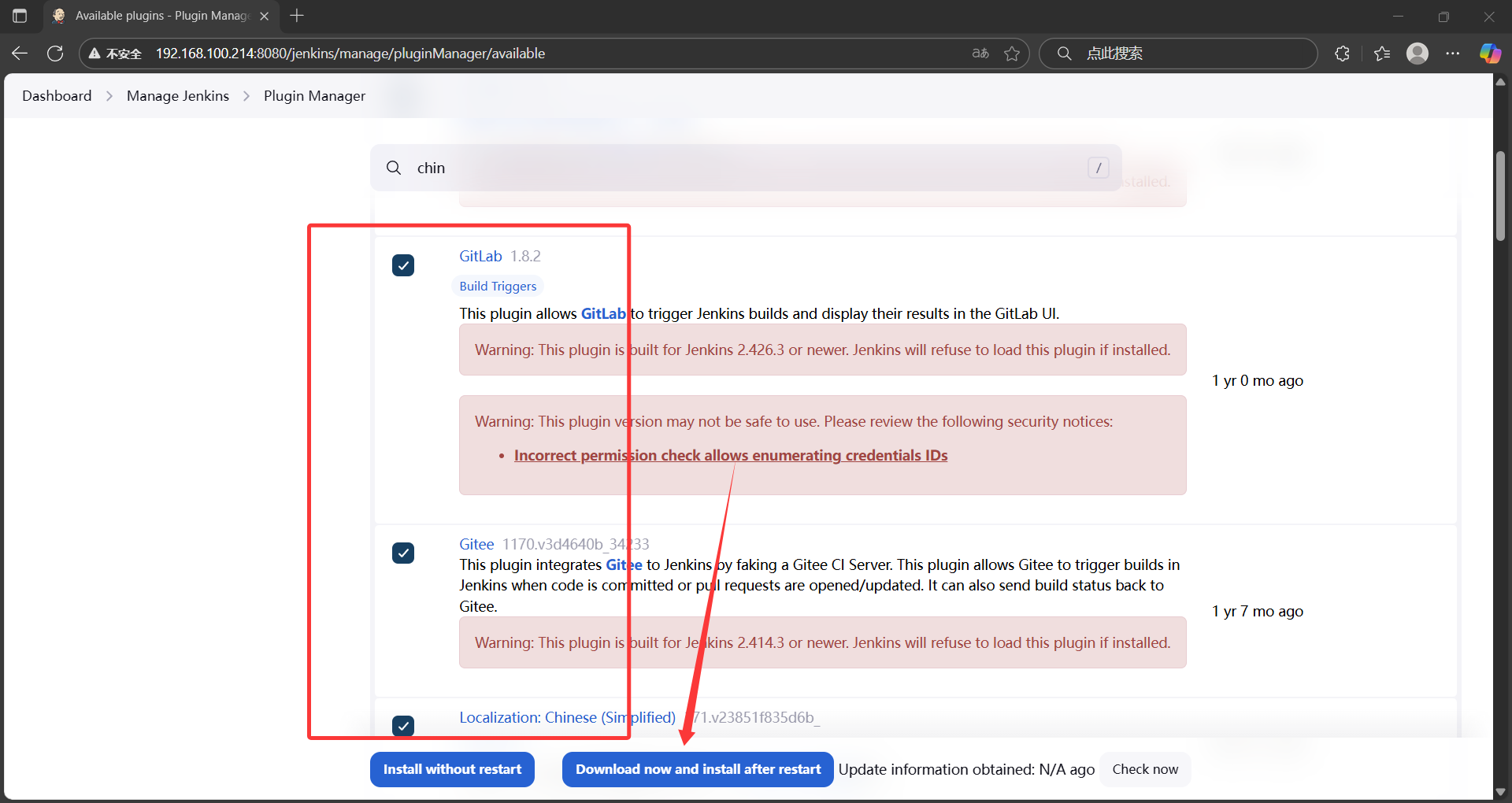Go to Manage Jenkins breadcrumb
Image resolution: width=1512 pixels, height=803 pixels.
coord(178,95)
